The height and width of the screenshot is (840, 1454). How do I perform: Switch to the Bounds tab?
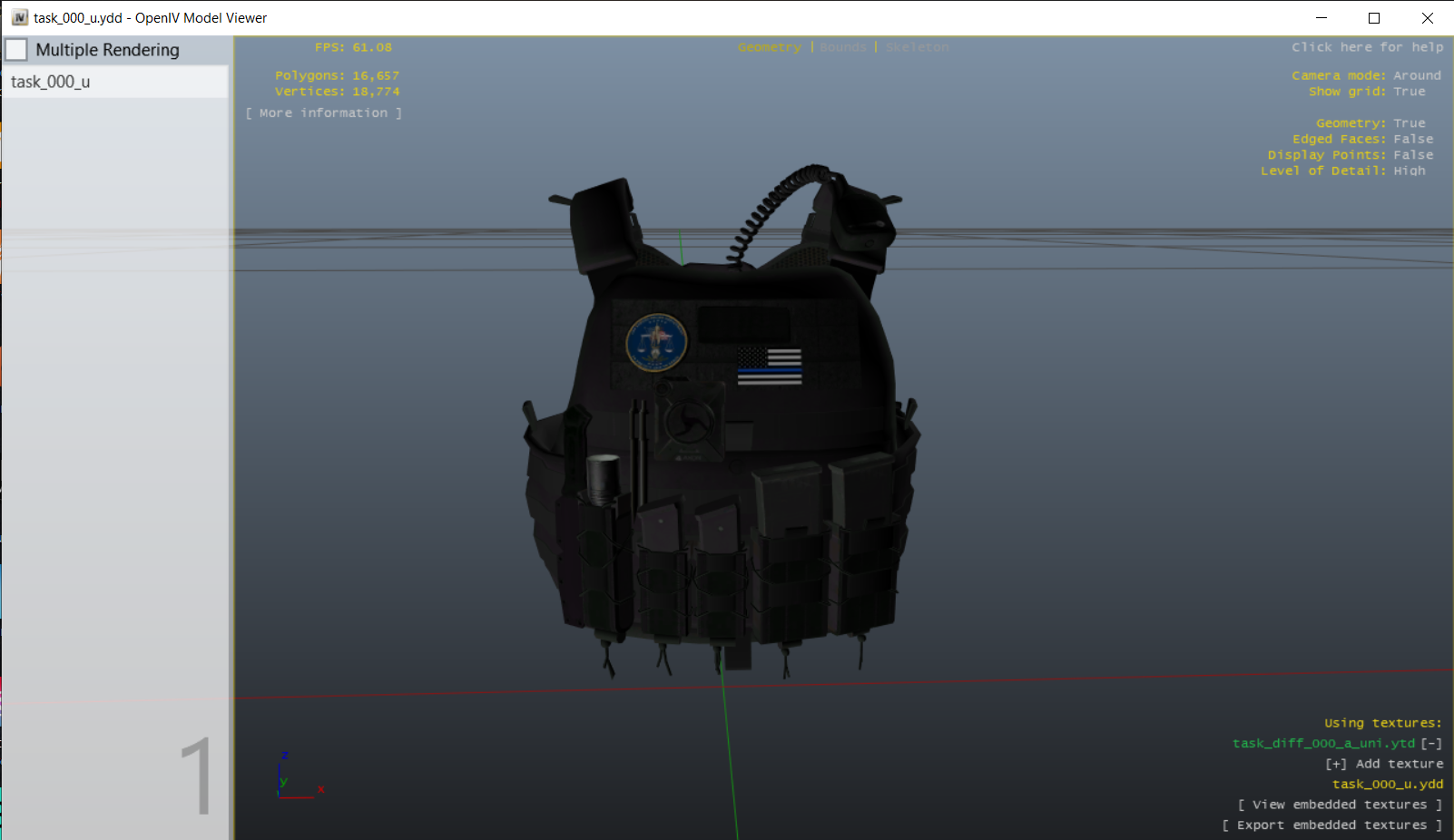click(842, 47)
